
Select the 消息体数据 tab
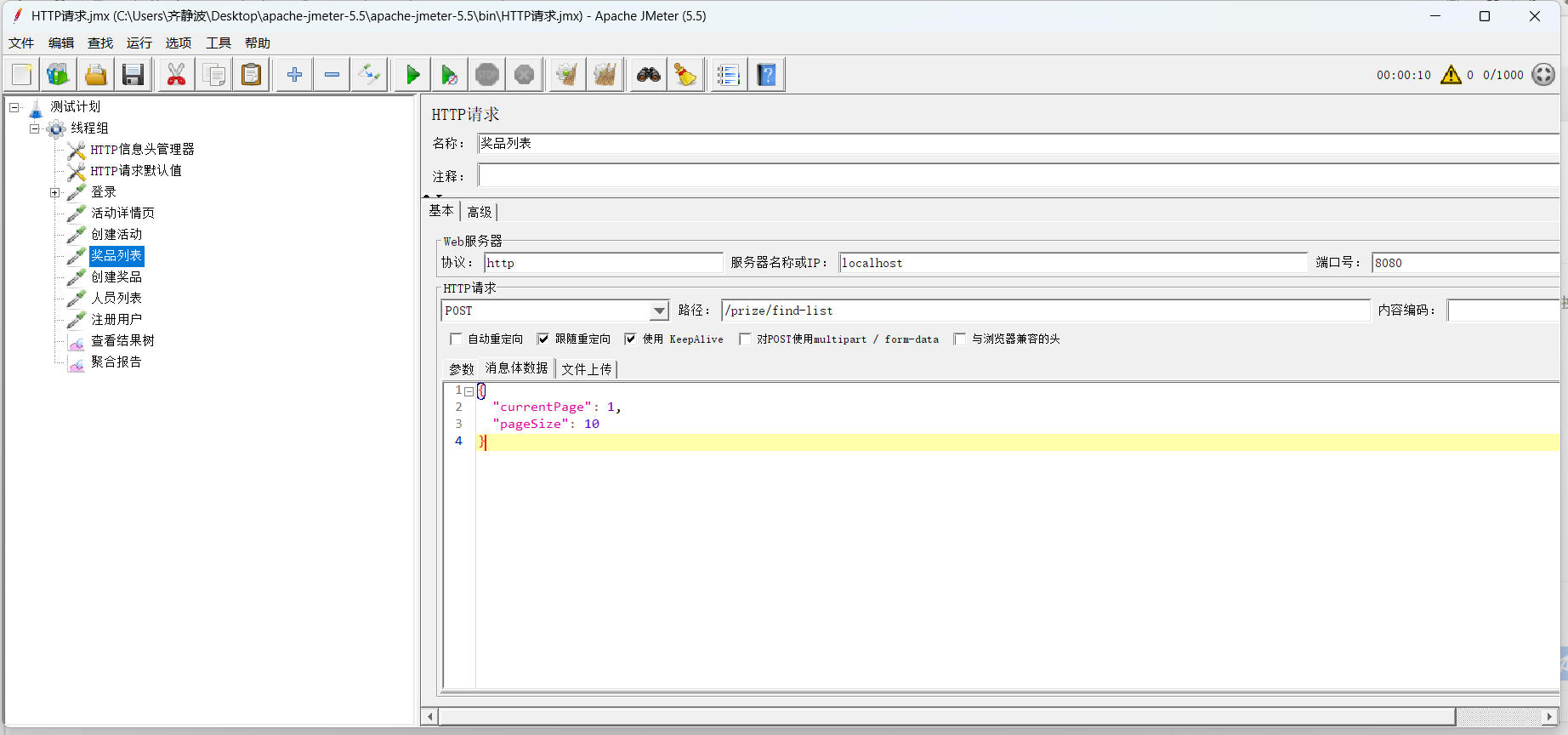(x=517, y=367)
